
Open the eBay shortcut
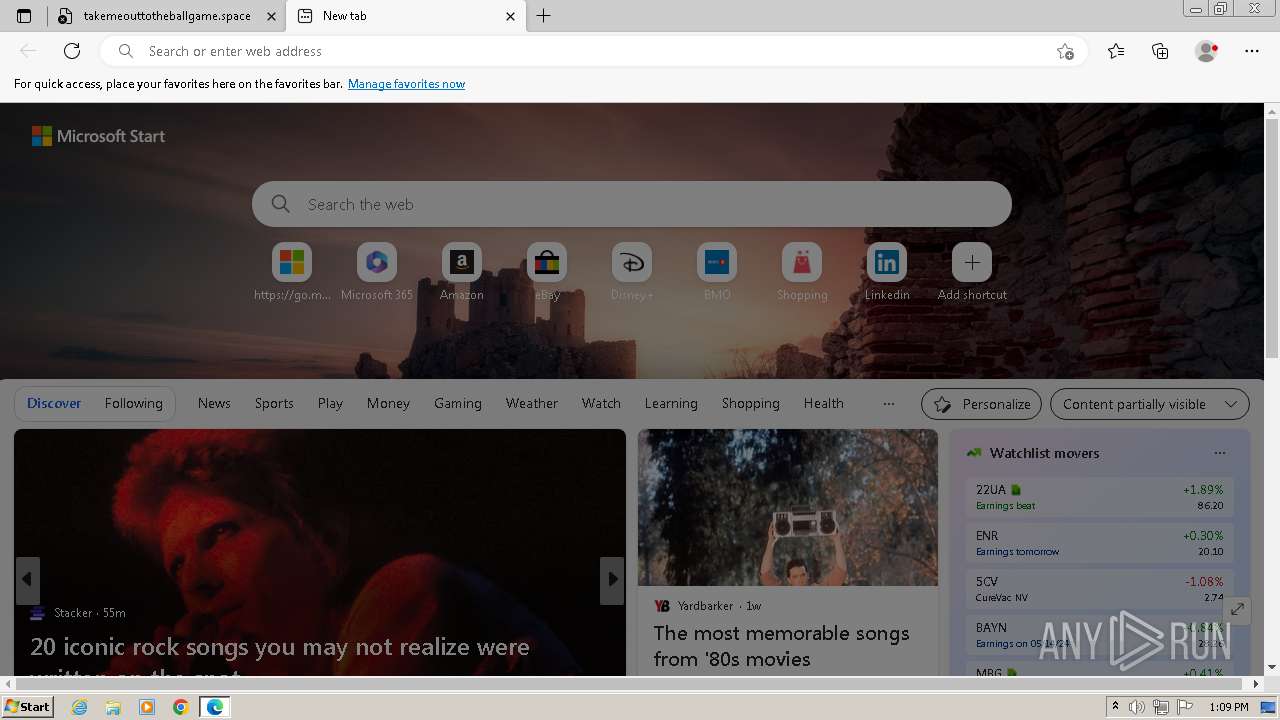click(x=547, y=272)
